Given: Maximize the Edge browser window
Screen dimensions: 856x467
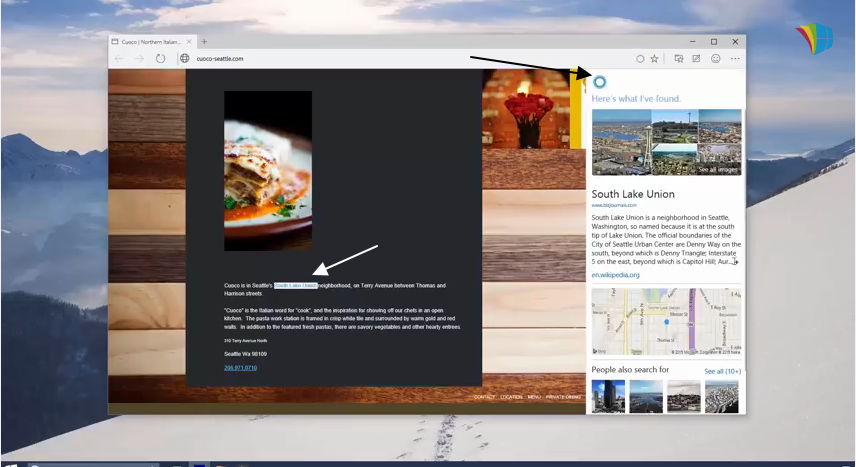Looking at the screenshot, I should tap(714, 42).
